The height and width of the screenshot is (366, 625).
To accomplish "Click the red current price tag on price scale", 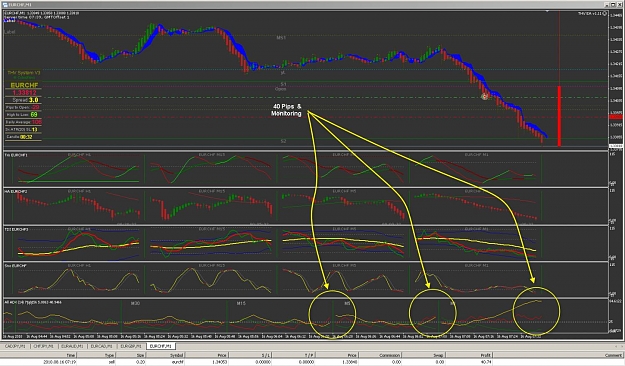I will pyautogui.click(x=616, y=116).
